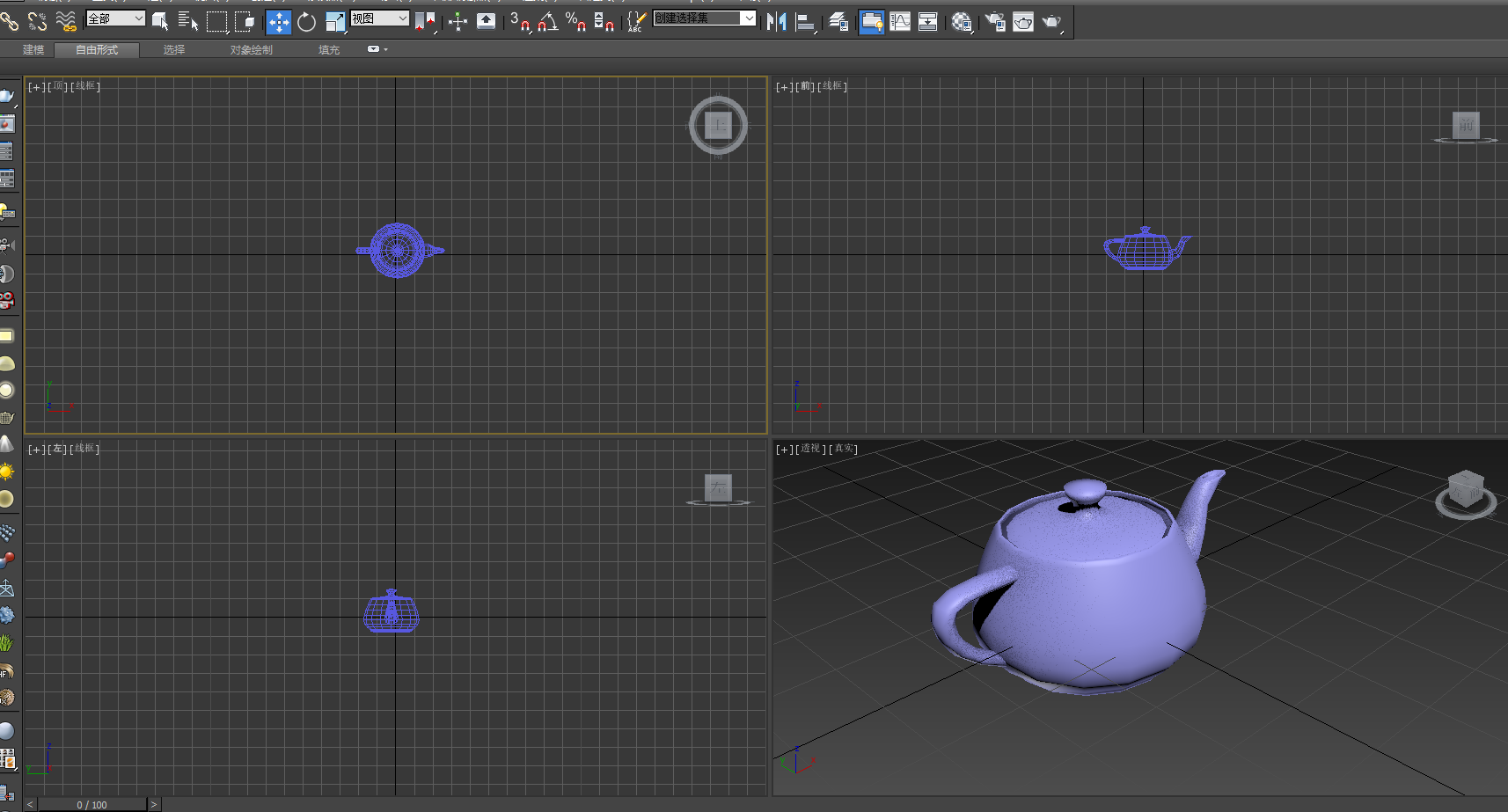Click the 创建选择集 named selection field
1508x812 pixels.
coord(697,18)
